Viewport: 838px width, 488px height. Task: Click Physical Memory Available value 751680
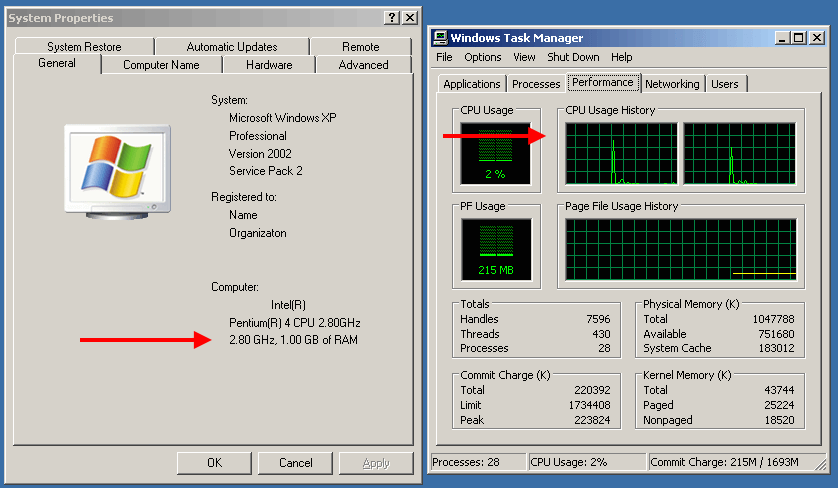coord(777,334)
